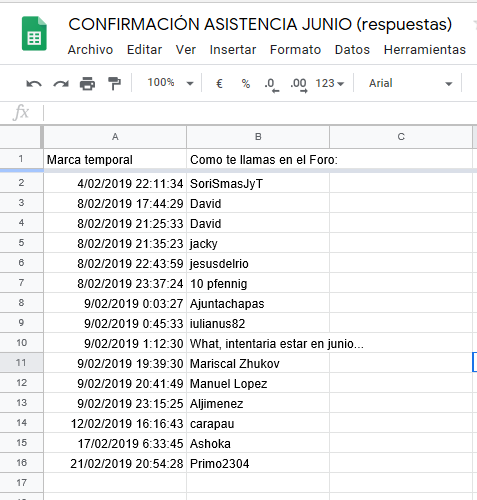Select the cell 'Ashoka'
The height and width of the screenshot is (500, 477).
[x=258, y=443]
